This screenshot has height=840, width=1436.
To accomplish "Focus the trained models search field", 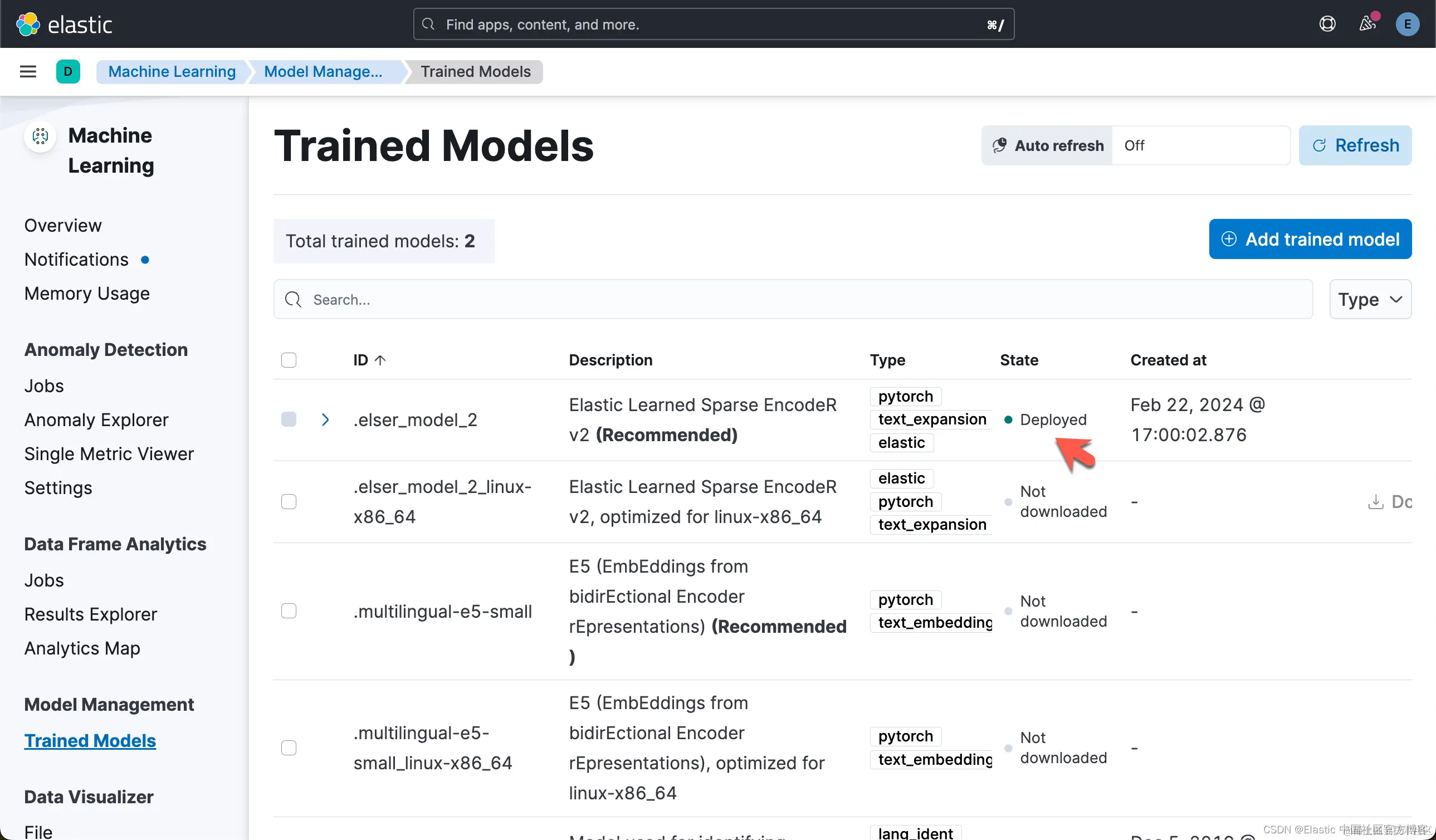I will pyautogui.click(x=792, y=299).
